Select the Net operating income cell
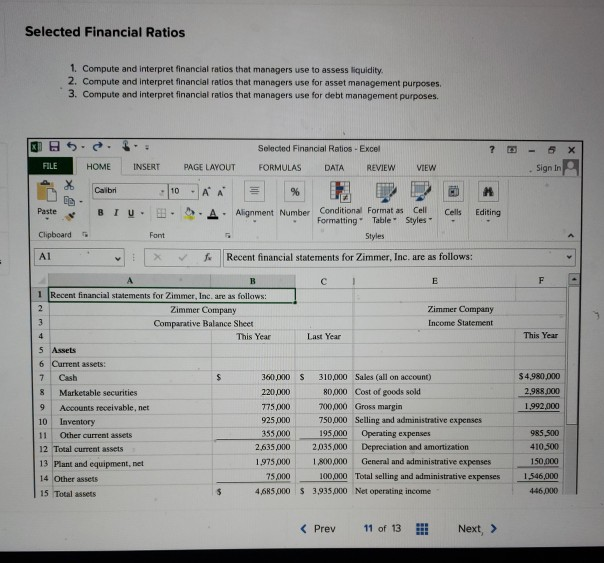This screenshot has height=563, width=604. [433, 491]
